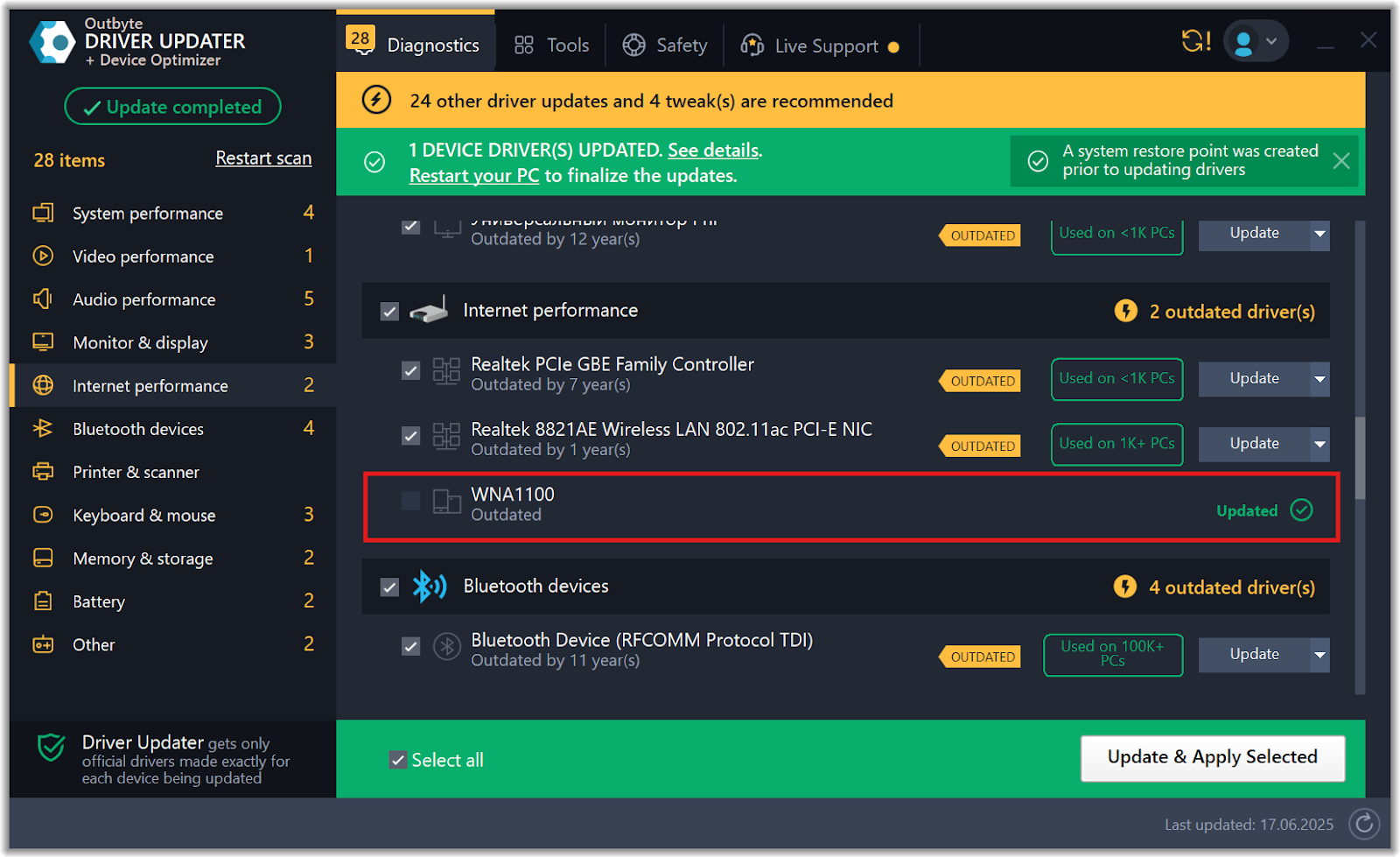Click OUTDATED tag for Realtek PCIe GBE
Image resolution: width=1400 pixels, height=857 pixels.
tap(980, 381)
